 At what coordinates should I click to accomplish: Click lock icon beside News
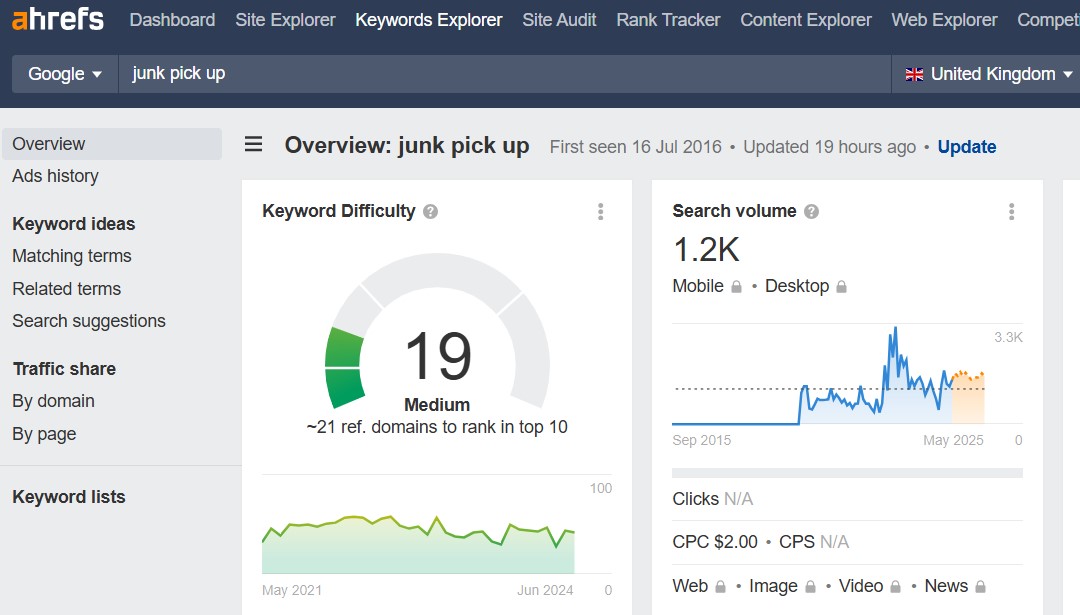click(x=982, y=587)
